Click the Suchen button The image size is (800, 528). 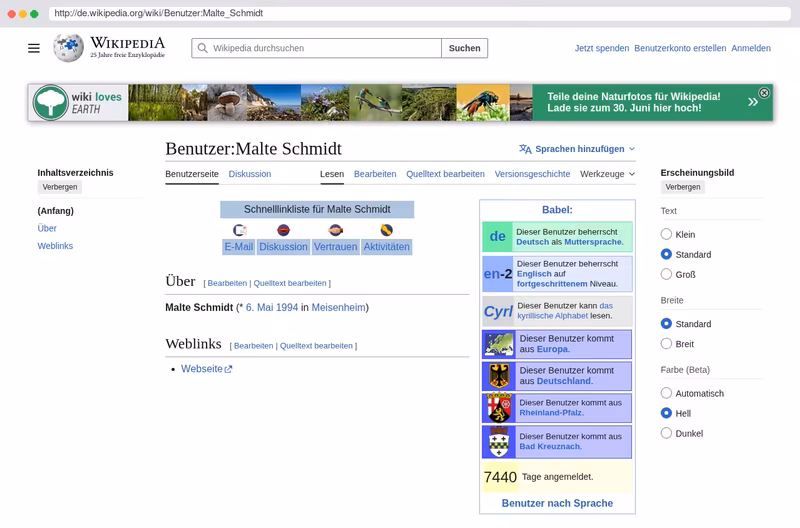click(464, 48)
